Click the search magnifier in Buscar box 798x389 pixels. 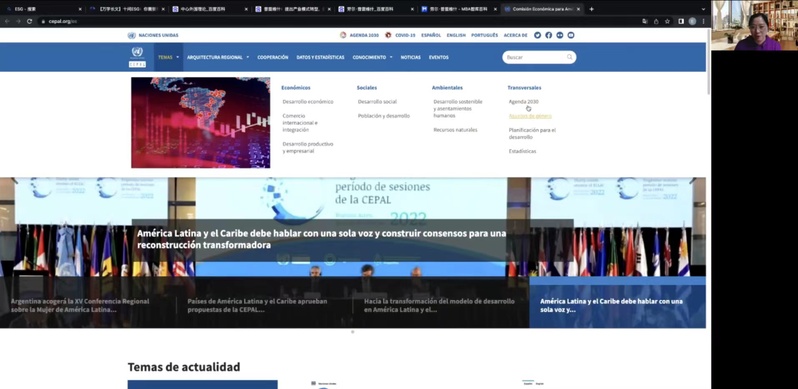[x=569, y=57]
